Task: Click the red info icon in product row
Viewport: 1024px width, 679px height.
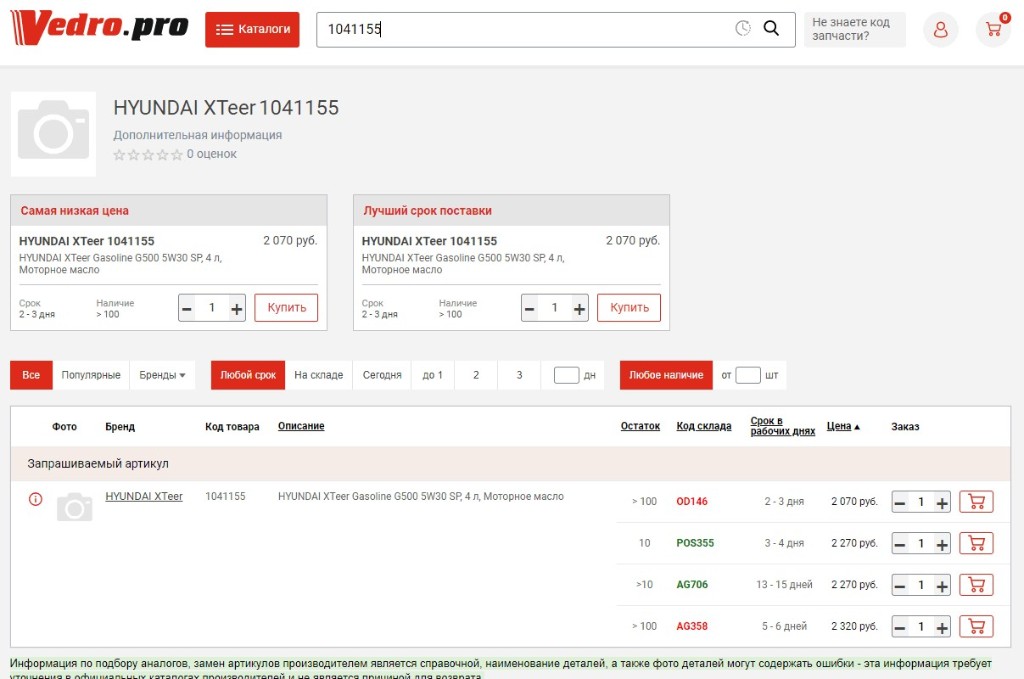Action: click(x=36, y=499)
